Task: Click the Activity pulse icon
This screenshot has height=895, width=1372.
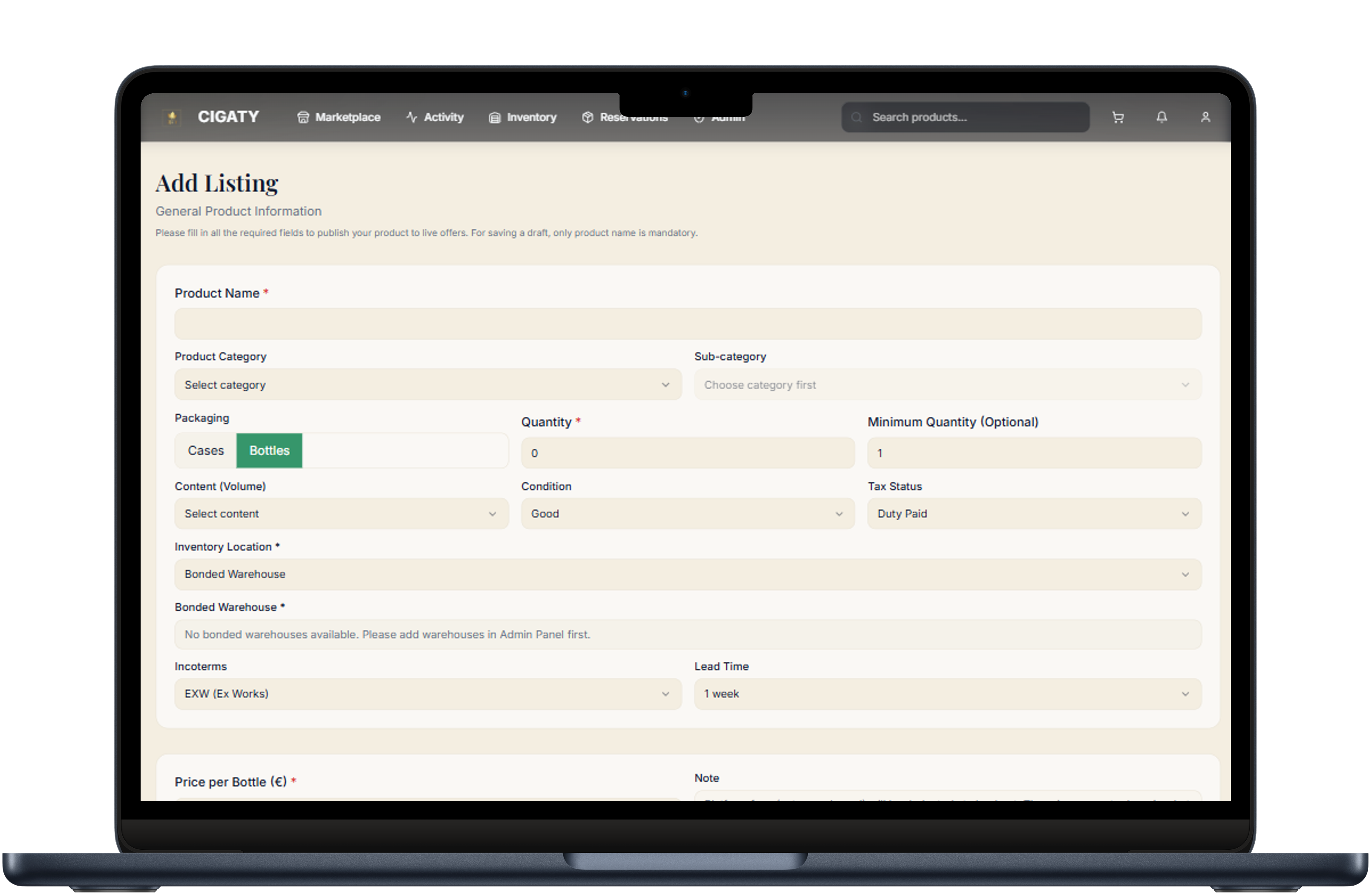Action: [x=412, y=118]
